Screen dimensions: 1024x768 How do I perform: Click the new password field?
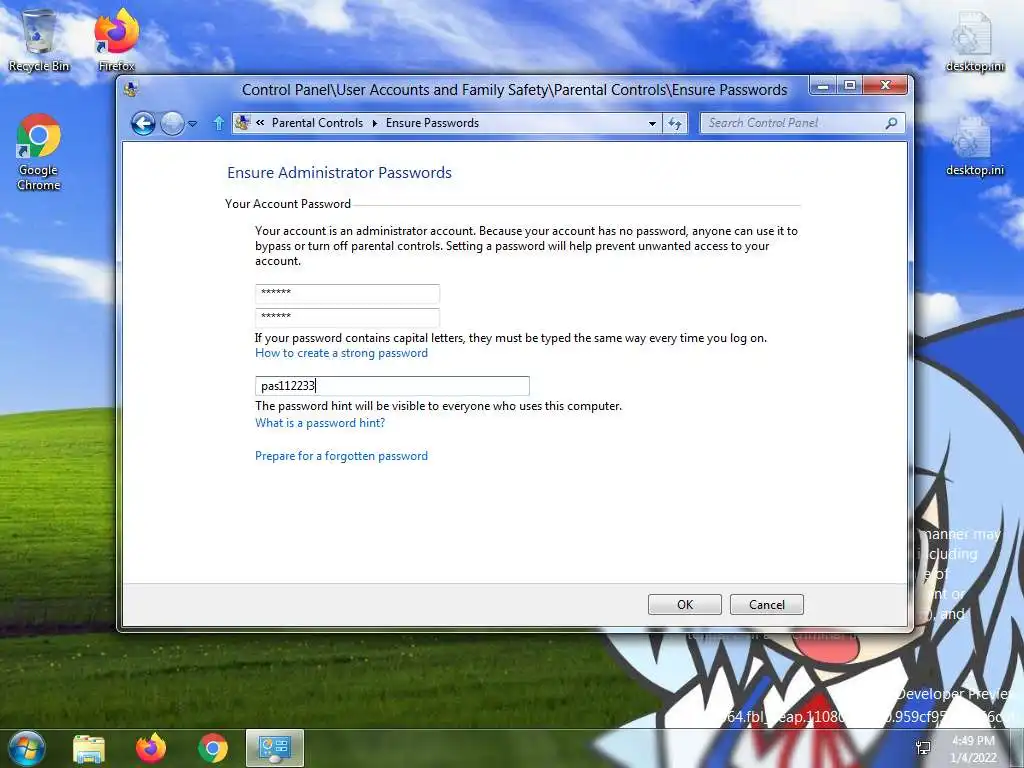[347, 293]
